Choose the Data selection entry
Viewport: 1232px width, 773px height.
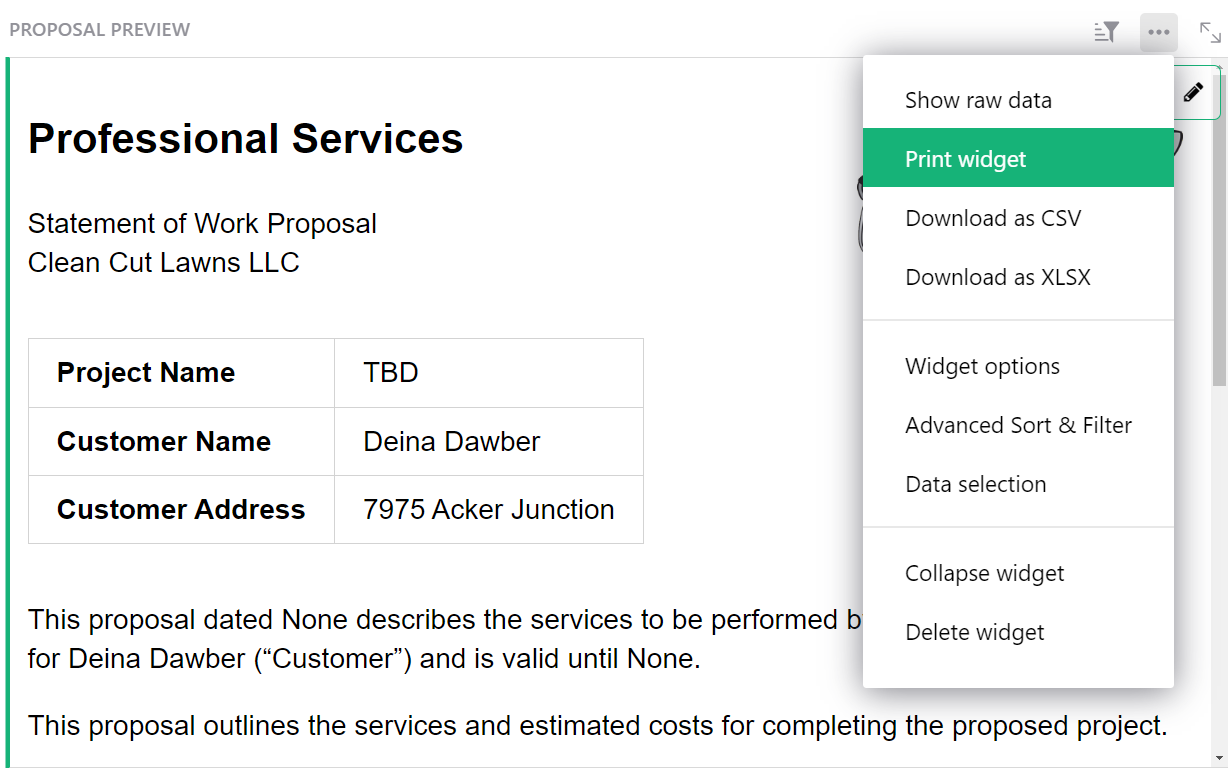point(975,484)
